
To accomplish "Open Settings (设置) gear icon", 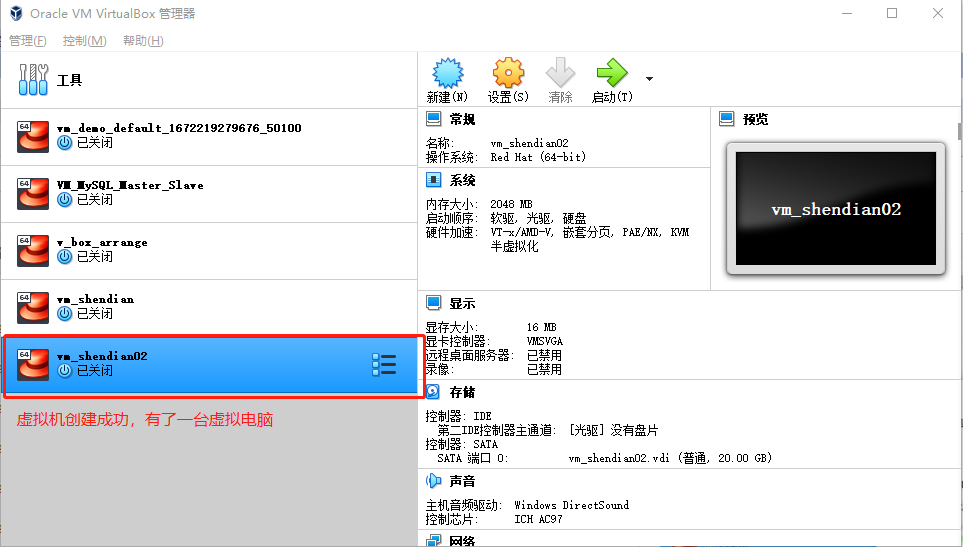I will click(508, 73).
